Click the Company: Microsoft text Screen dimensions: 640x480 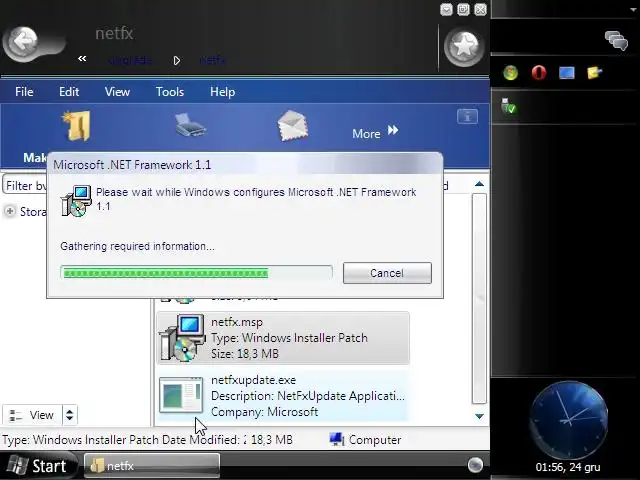click(264, 412)
